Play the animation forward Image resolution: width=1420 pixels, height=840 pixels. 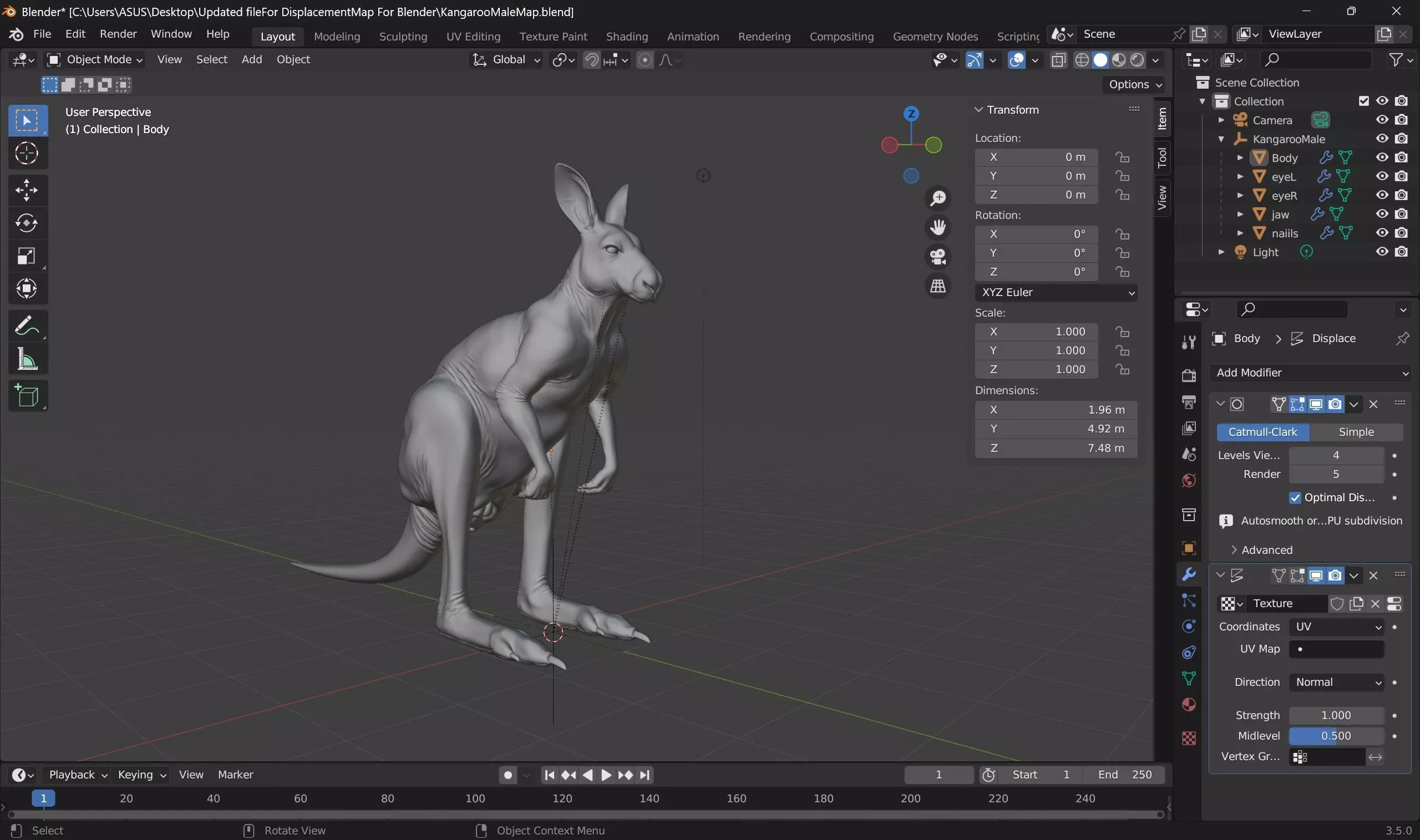pyautogui.click(x=606, y=775)
